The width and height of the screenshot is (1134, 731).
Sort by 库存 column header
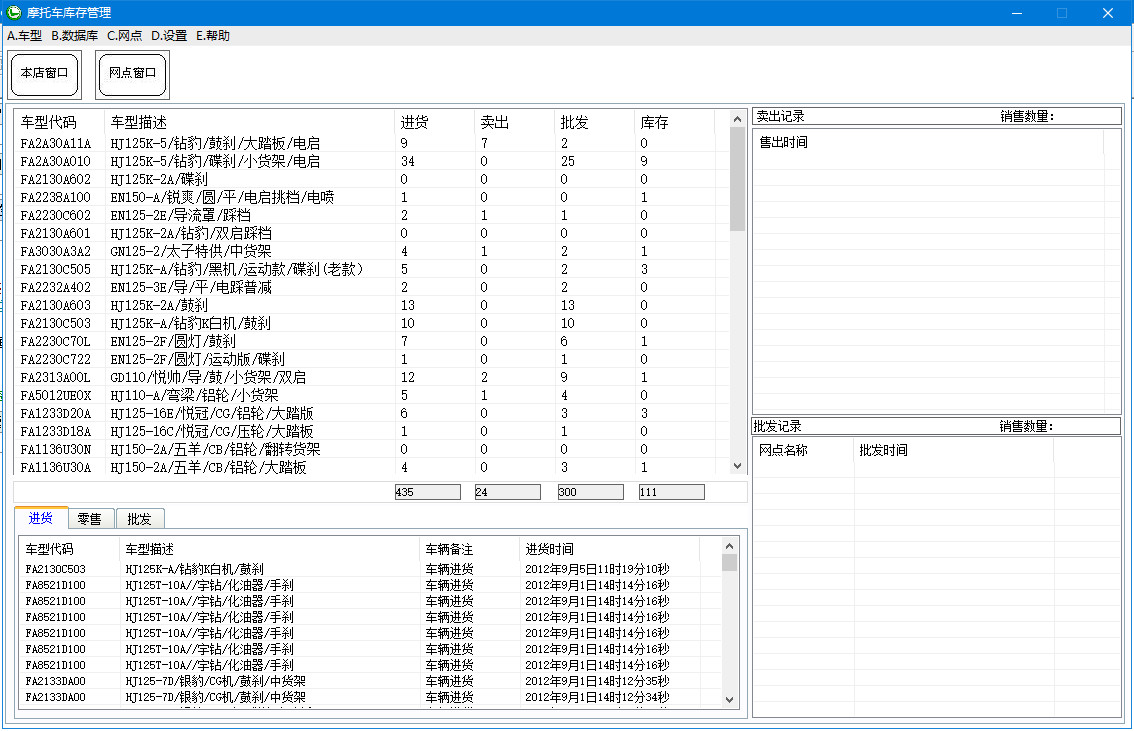(654, 123)
